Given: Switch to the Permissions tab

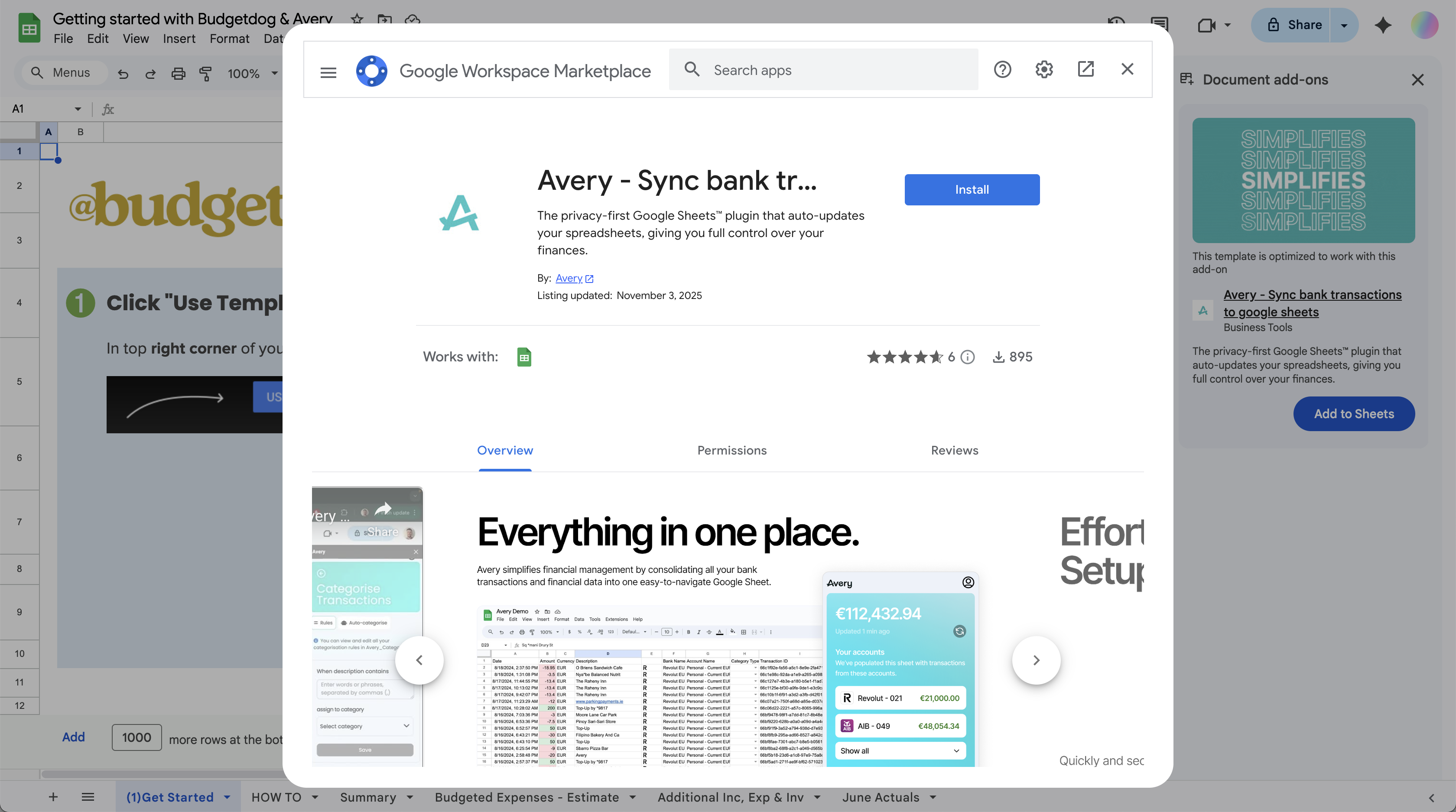Looking at the screenshot, I should [732, 450].
